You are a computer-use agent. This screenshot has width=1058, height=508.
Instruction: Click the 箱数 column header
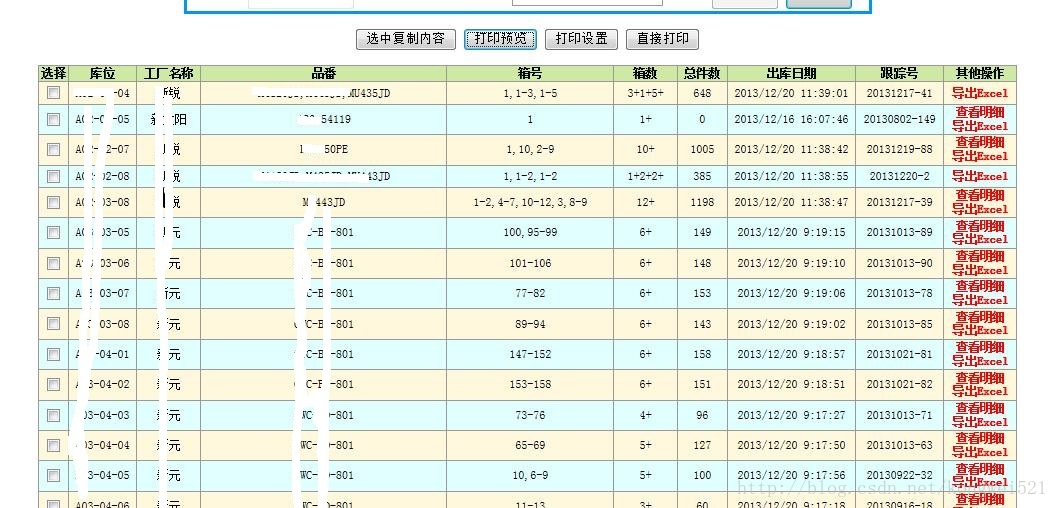[x=645, y=74]
